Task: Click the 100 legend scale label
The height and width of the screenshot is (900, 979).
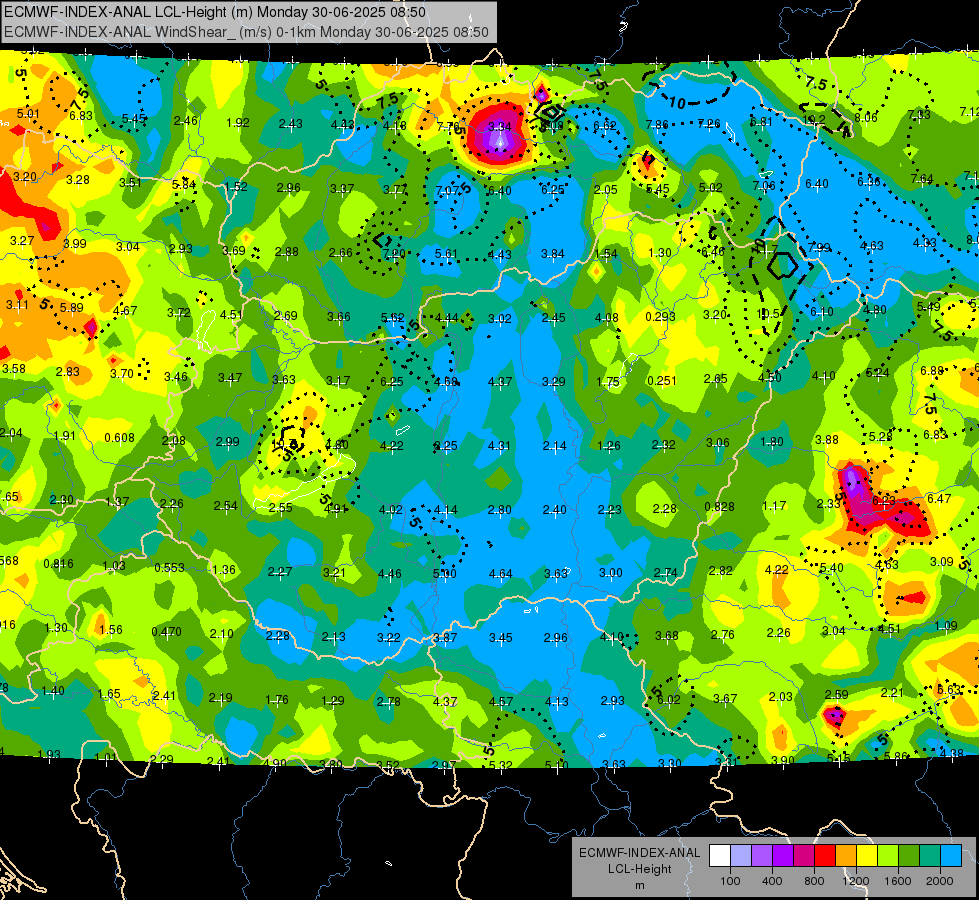Action: 730,881
